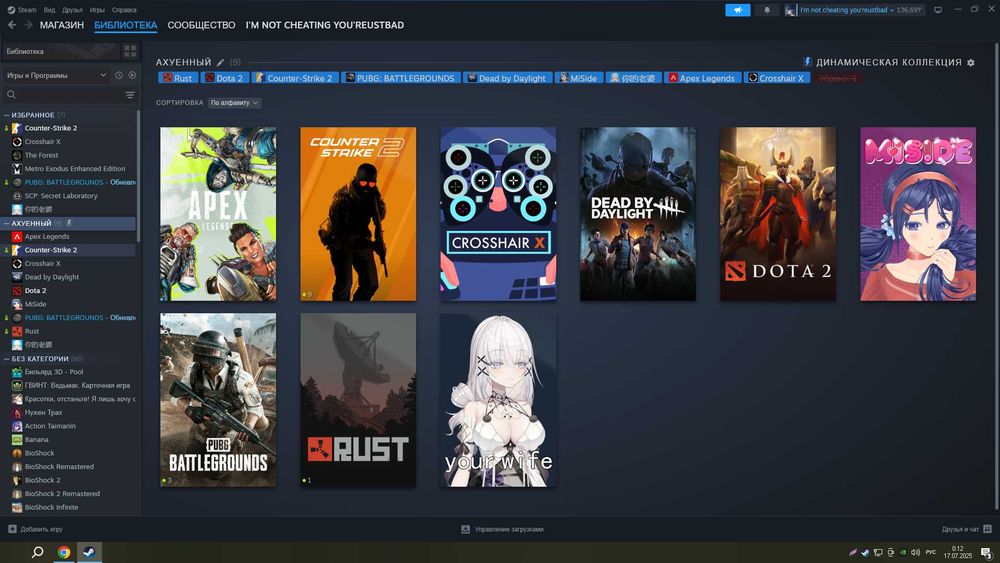Open the I'M NOT CHEATING YOU'REUSTBAD profile tab
This screenshot has height=563, width=1000.
click(x=325, y=25)
